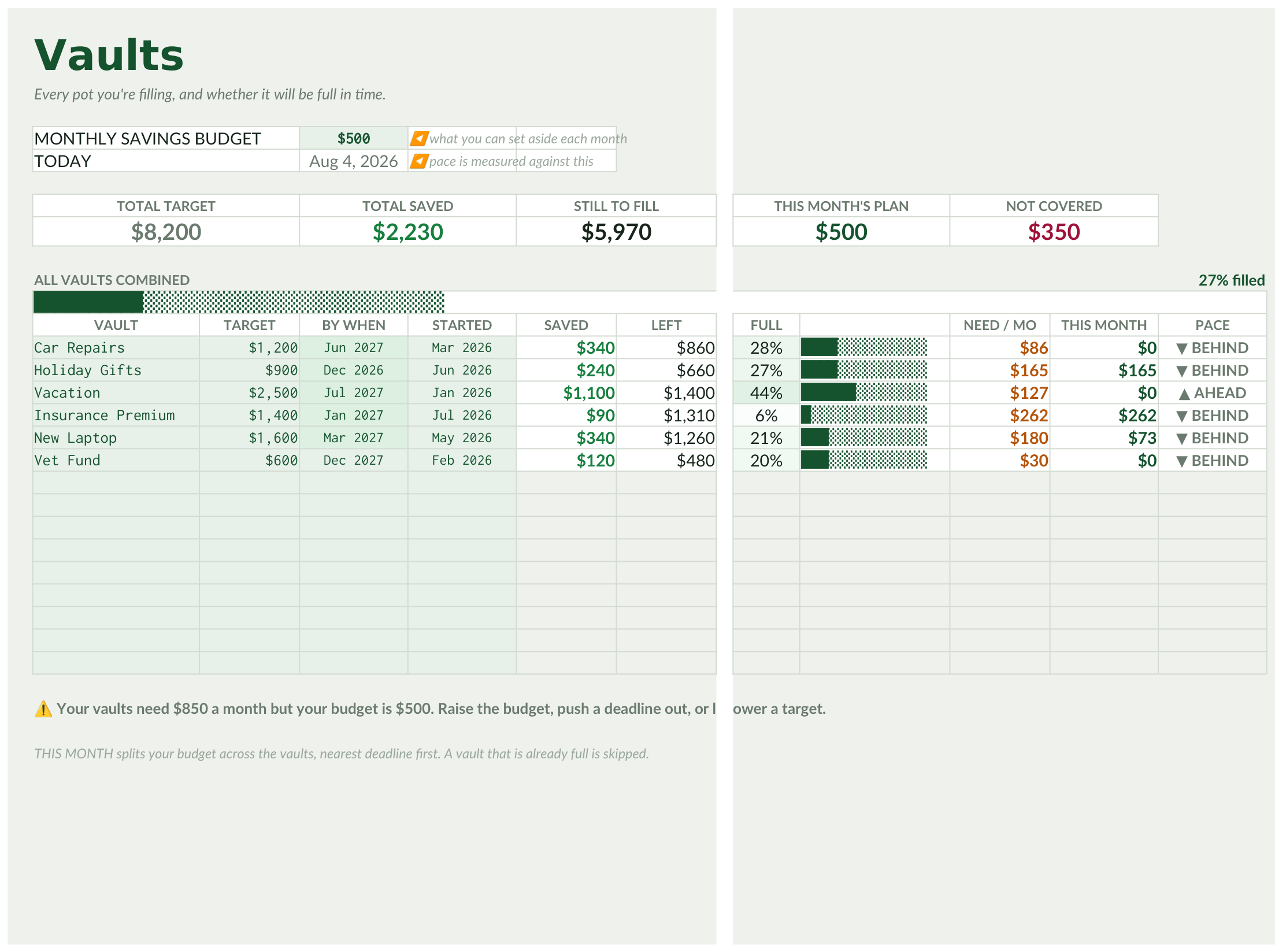Click the Insurance Premium 6% progress bar
The width and height of the screenshot is (1275, 952).
(864, 415)
